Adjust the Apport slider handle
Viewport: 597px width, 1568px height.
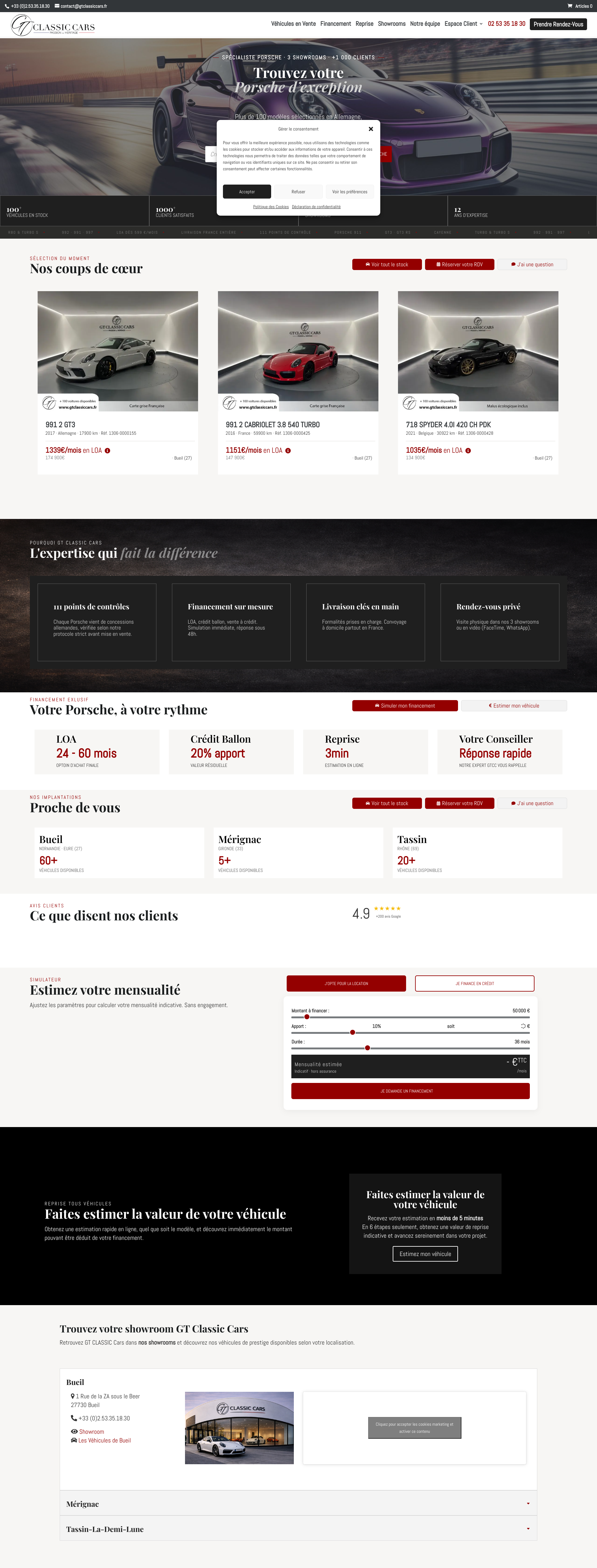pos(352,1032)
